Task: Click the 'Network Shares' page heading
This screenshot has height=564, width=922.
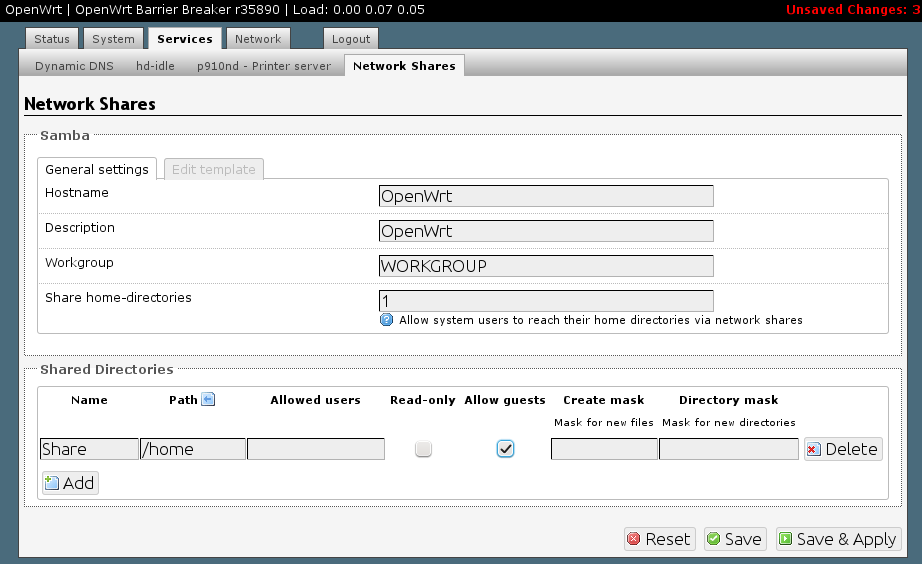Action: (90, 104)
